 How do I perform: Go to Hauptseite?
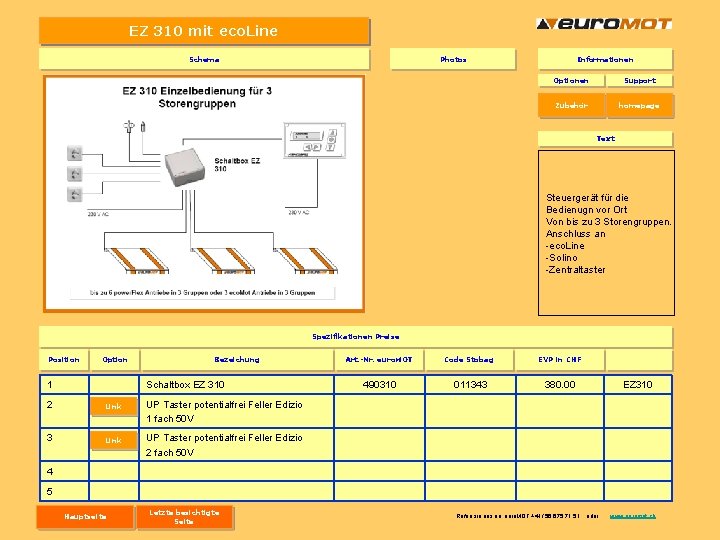click(85, 517)
